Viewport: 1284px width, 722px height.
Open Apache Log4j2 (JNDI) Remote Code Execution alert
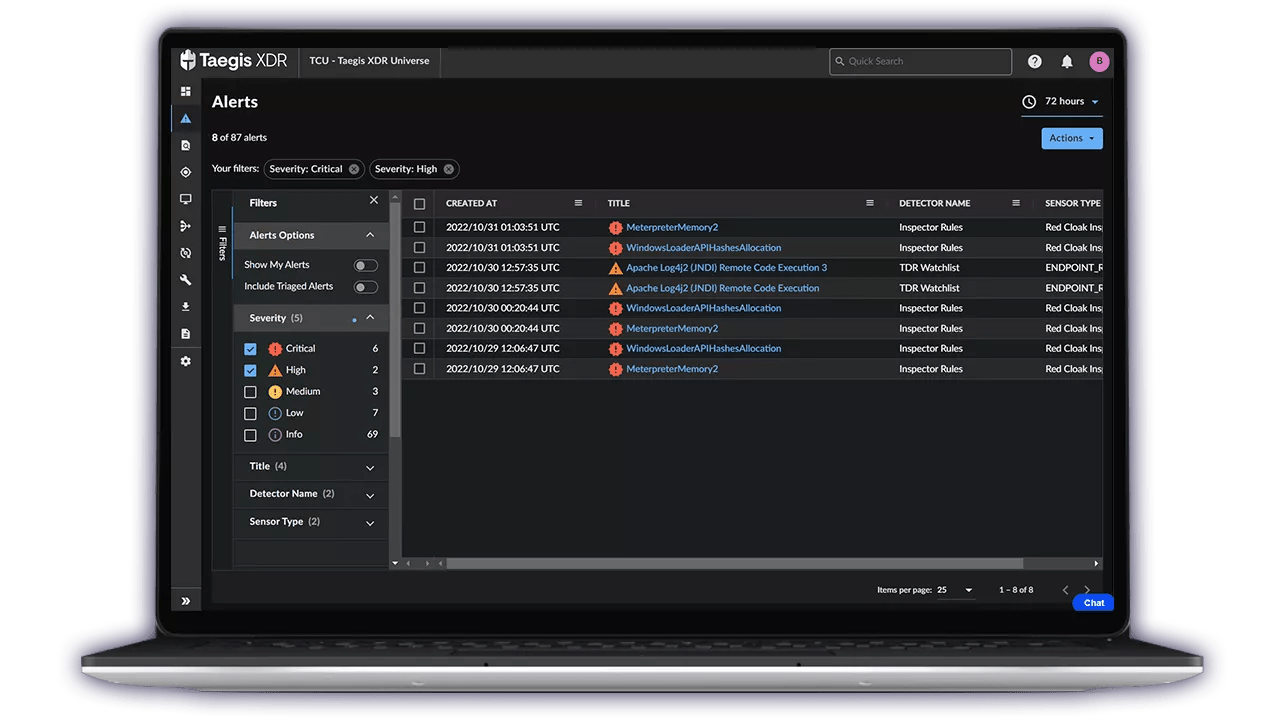(x=722, y=288)
